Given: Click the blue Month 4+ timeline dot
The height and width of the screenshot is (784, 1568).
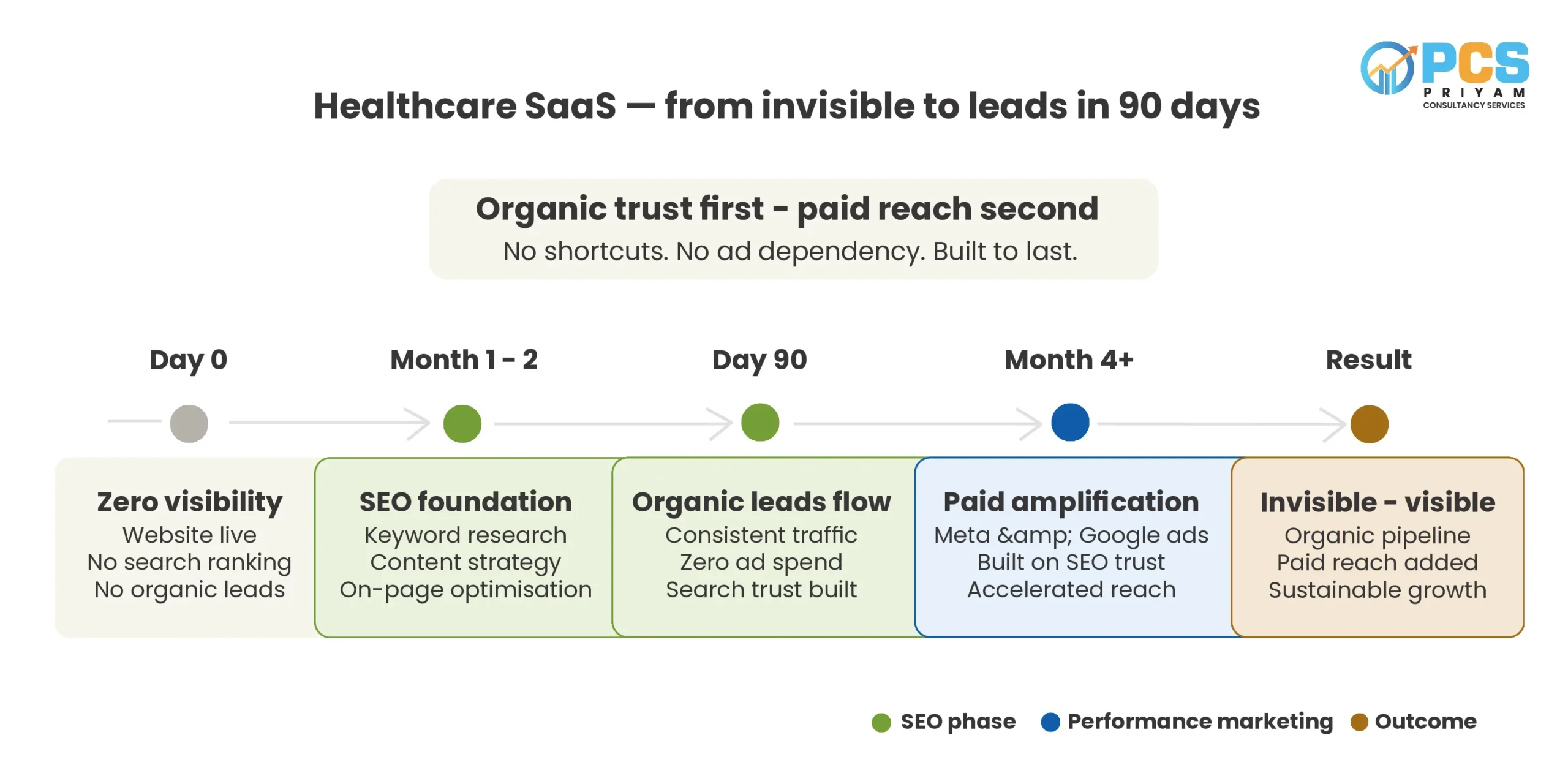Looking at the screenshot, I should pos(1069,422).
